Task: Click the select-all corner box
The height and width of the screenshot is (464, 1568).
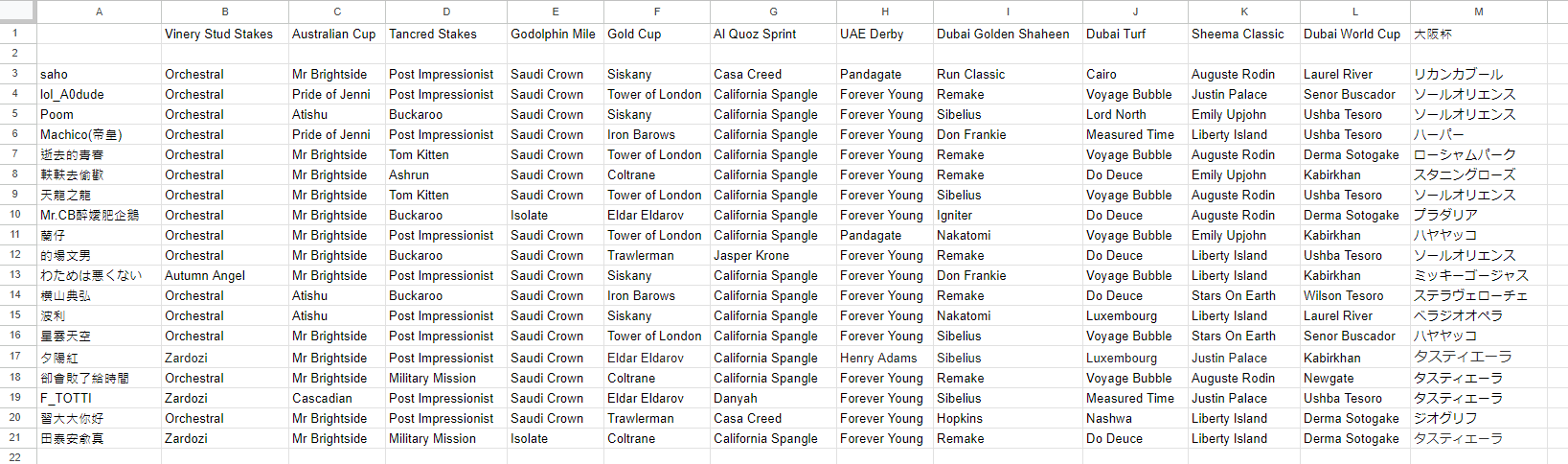Action: pyautogui.click(x=18, y=12)
